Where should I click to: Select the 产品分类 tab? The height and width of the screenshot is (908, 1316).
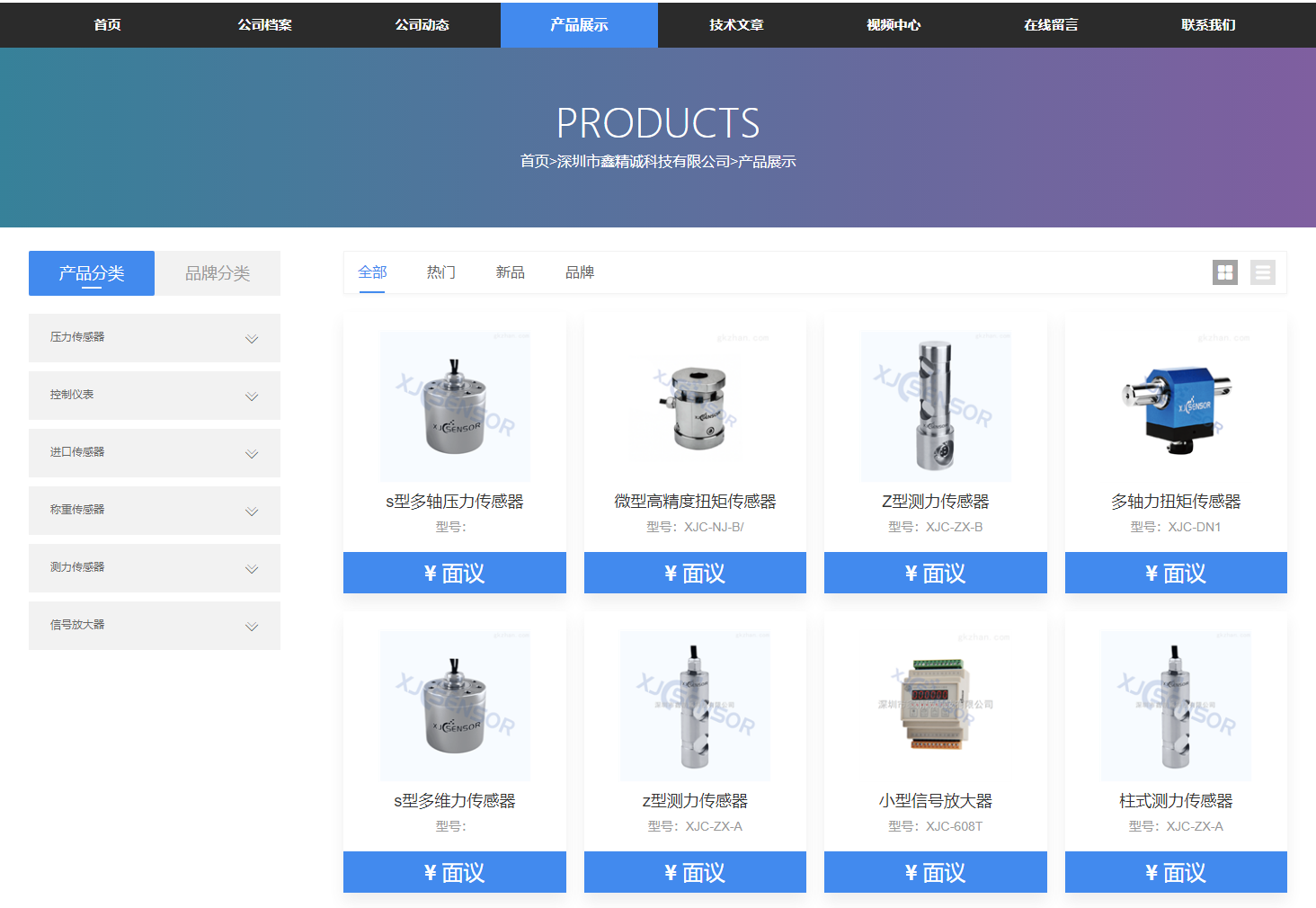click(x=92, y=273)
